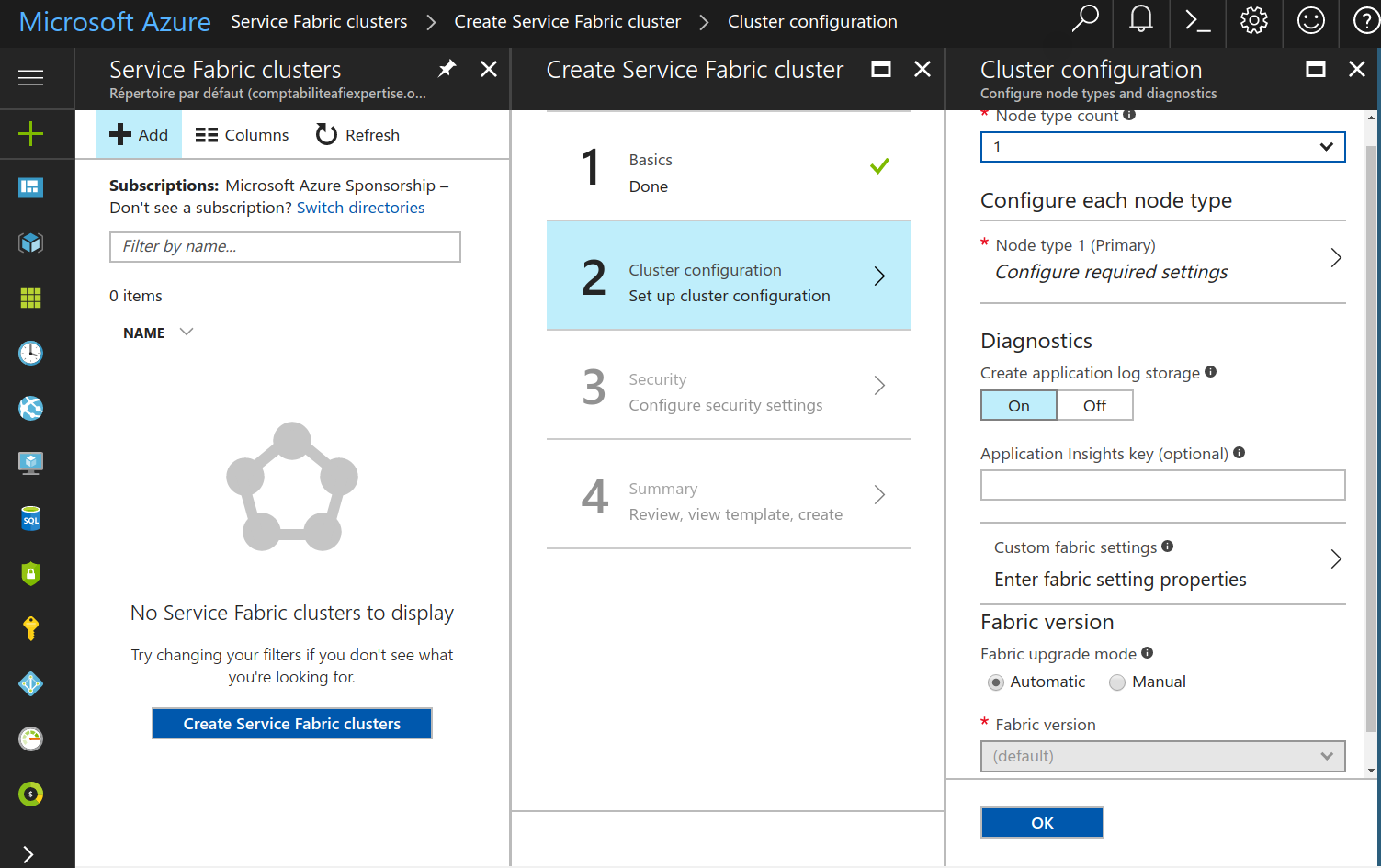Open SQL databases in left sidebar
This screenshot has height=868, width=1381.
pos(30,519)
